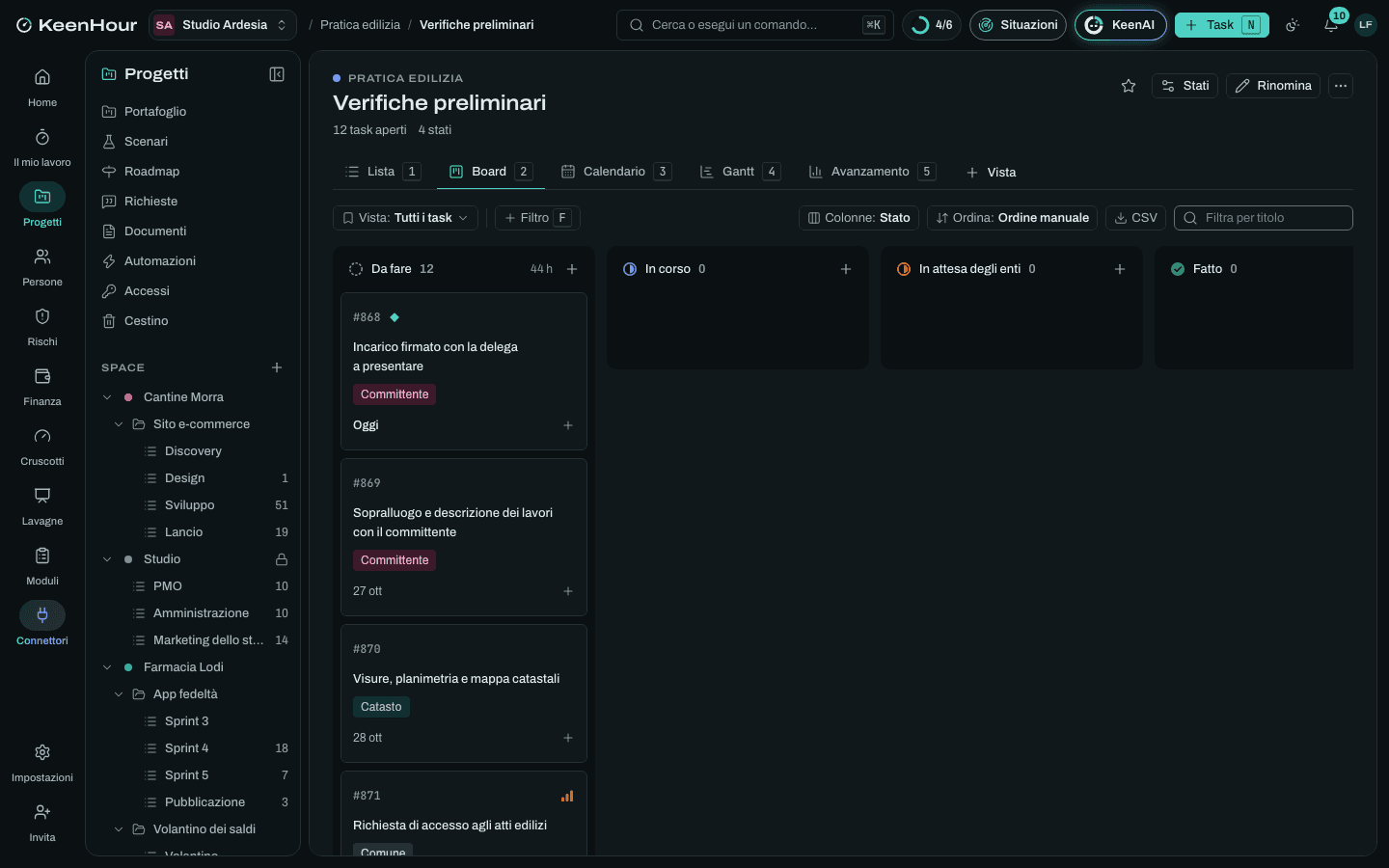Viewport: 1389px width, 868px height.
Task: Open the notifications bell
Action: [1331, 25]
